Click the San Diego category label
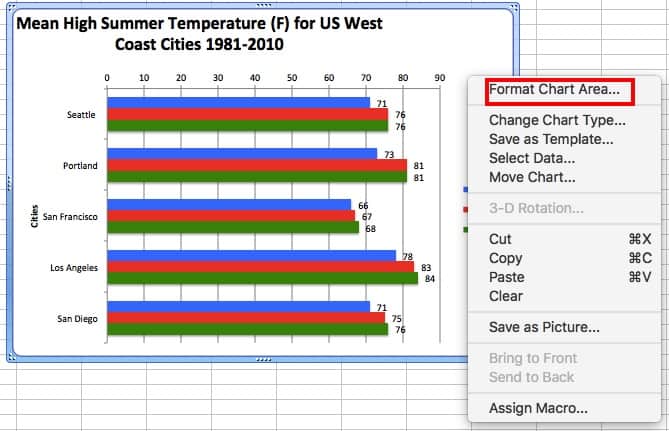The height and width of the screenshot is (431, 669). pos(77,319)
